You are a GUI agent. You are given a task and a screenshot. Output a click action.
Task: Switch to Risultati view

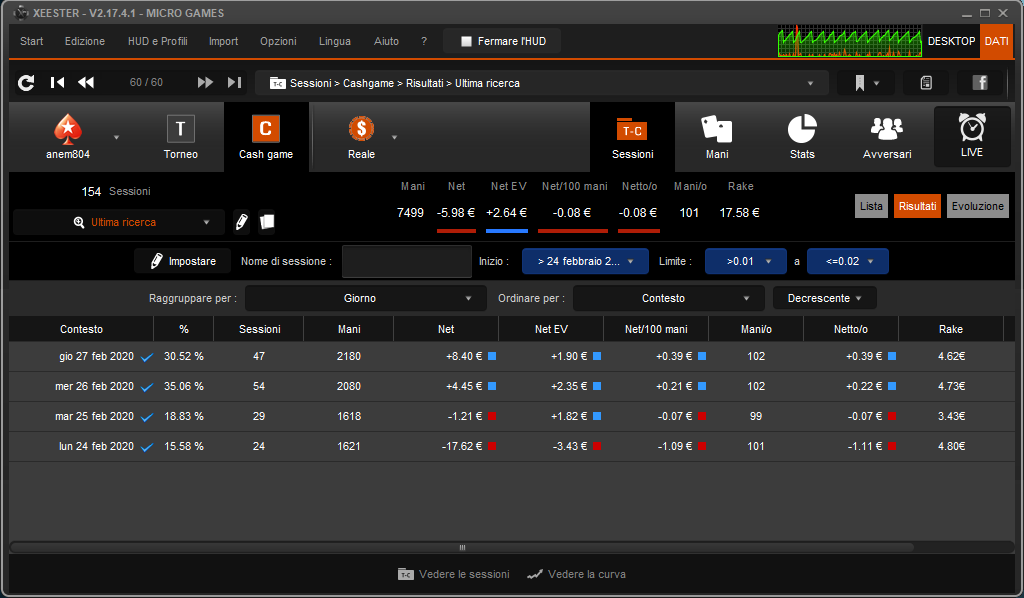[918, 206]
